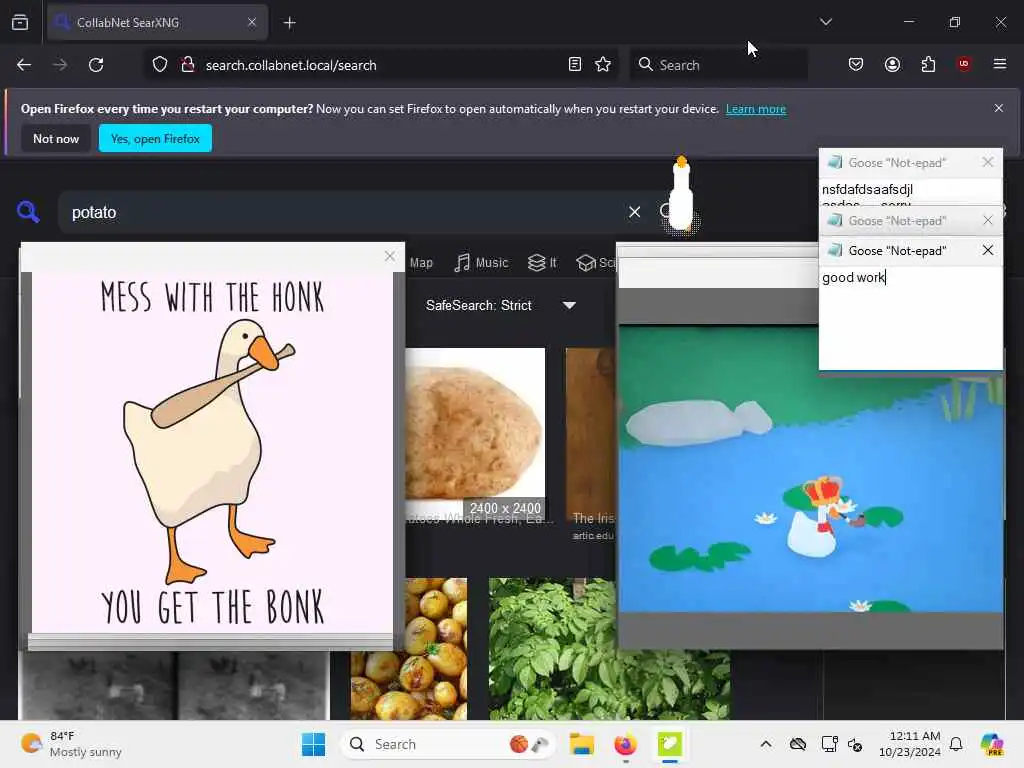Screen dimensions: 1024x768
Task: Click the Firefox toolbar Search box
Action: click(x=718, y=65)
